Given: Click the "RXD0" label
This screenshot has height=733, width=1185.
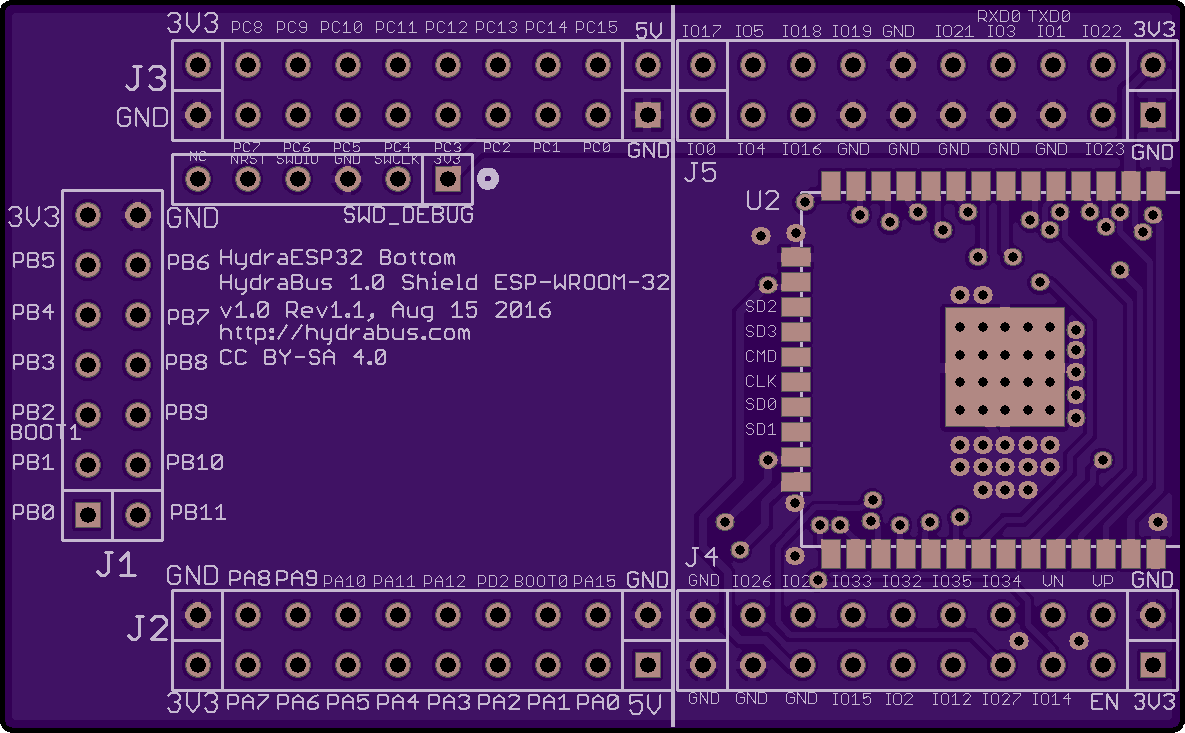Looking at the screenshot, I should pyautogui.click(x=1000, y=16).
